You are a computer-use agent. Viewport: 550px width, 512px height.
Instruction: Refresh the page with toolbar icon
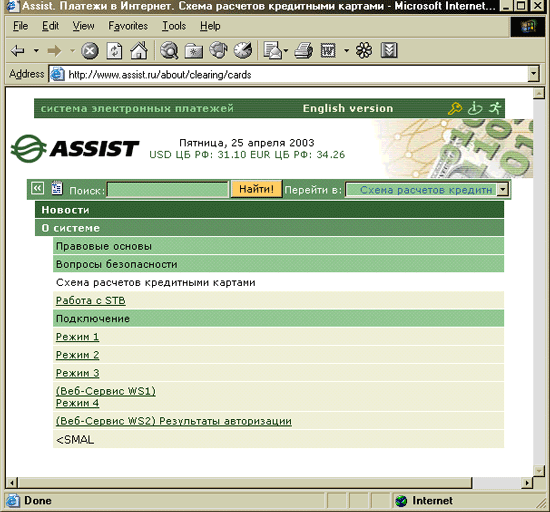pyautogui.click(x=114, y=51)
